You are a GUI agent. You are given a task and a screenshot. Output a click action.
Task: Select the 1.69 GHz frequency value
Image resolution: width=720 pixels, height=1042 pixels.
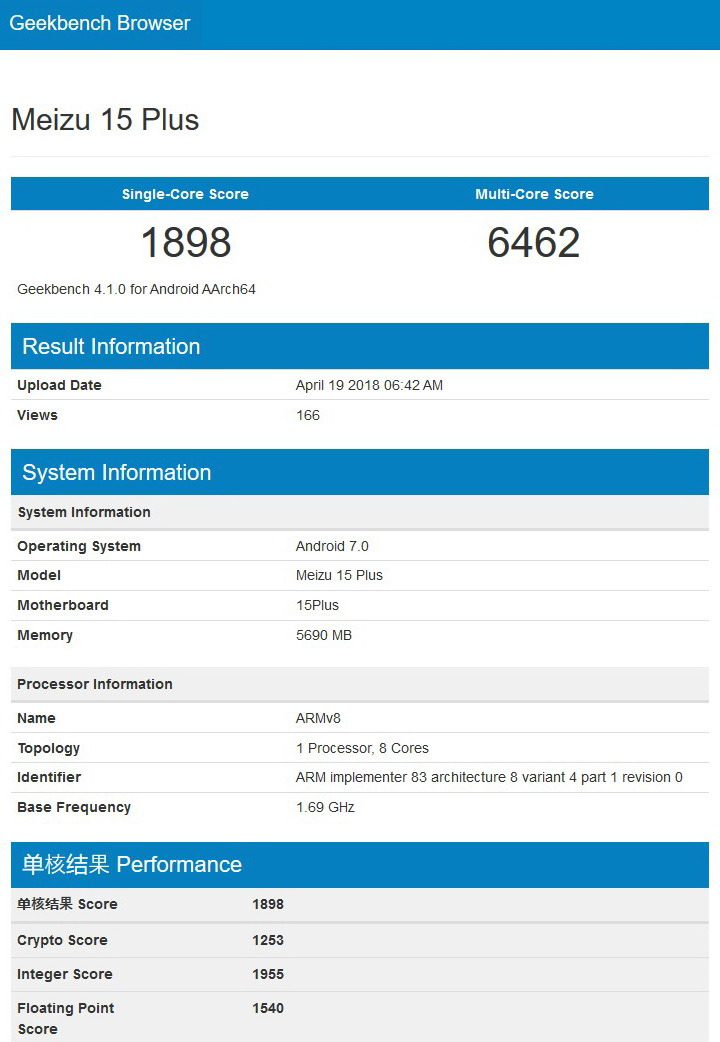[x=325, y=807]
